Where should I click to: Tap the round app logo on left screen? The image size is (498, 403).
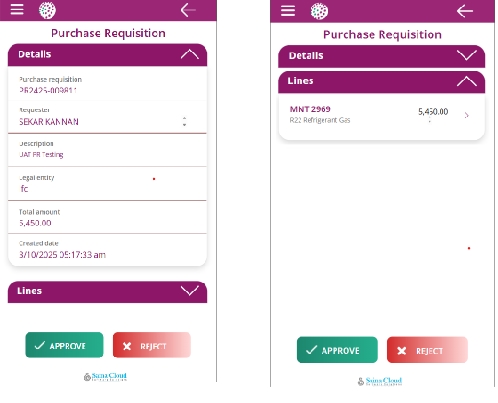[47, 10]
